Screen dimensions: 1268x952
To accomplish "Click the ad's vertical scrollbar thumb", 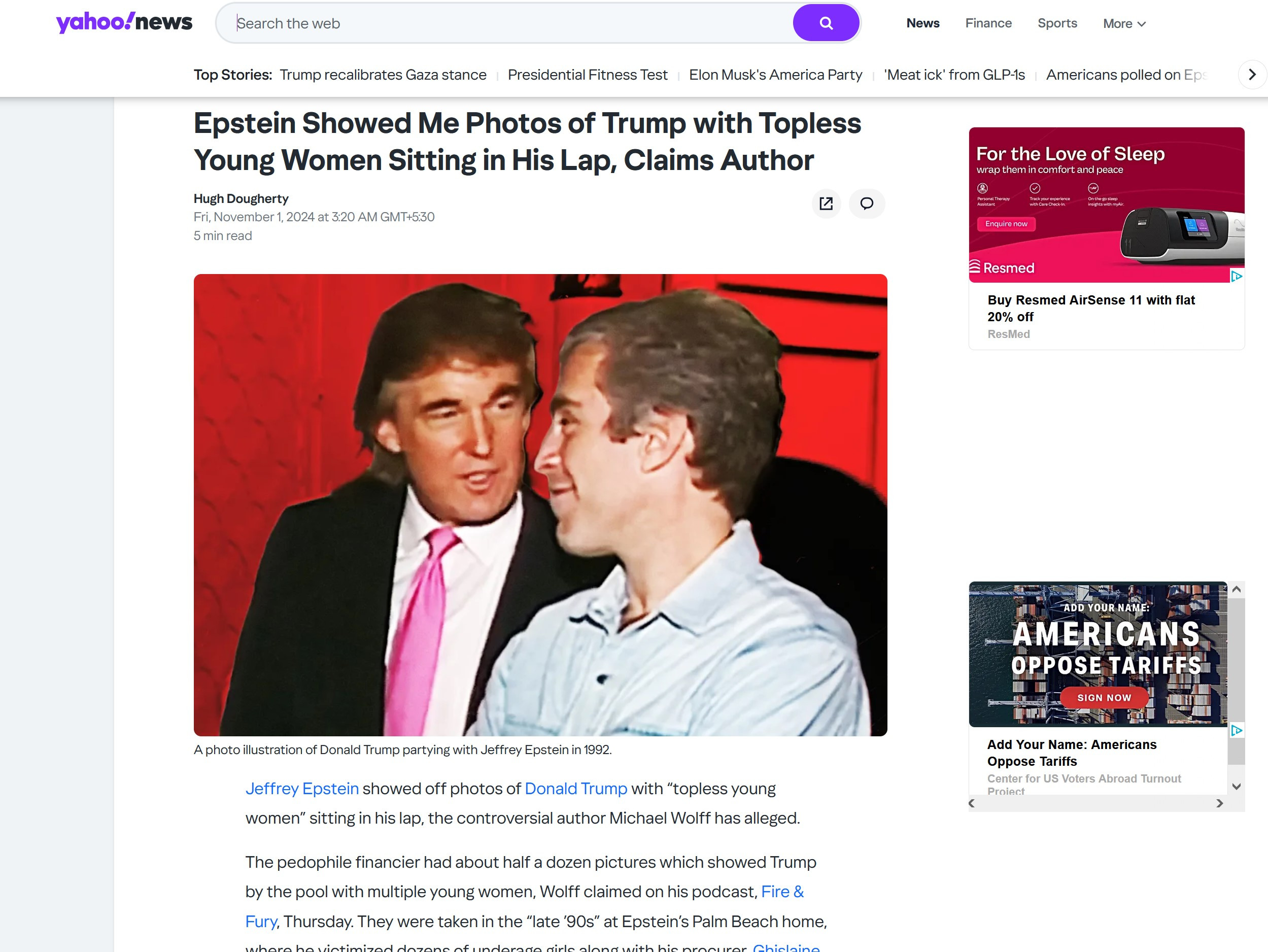I will 1237,682.
